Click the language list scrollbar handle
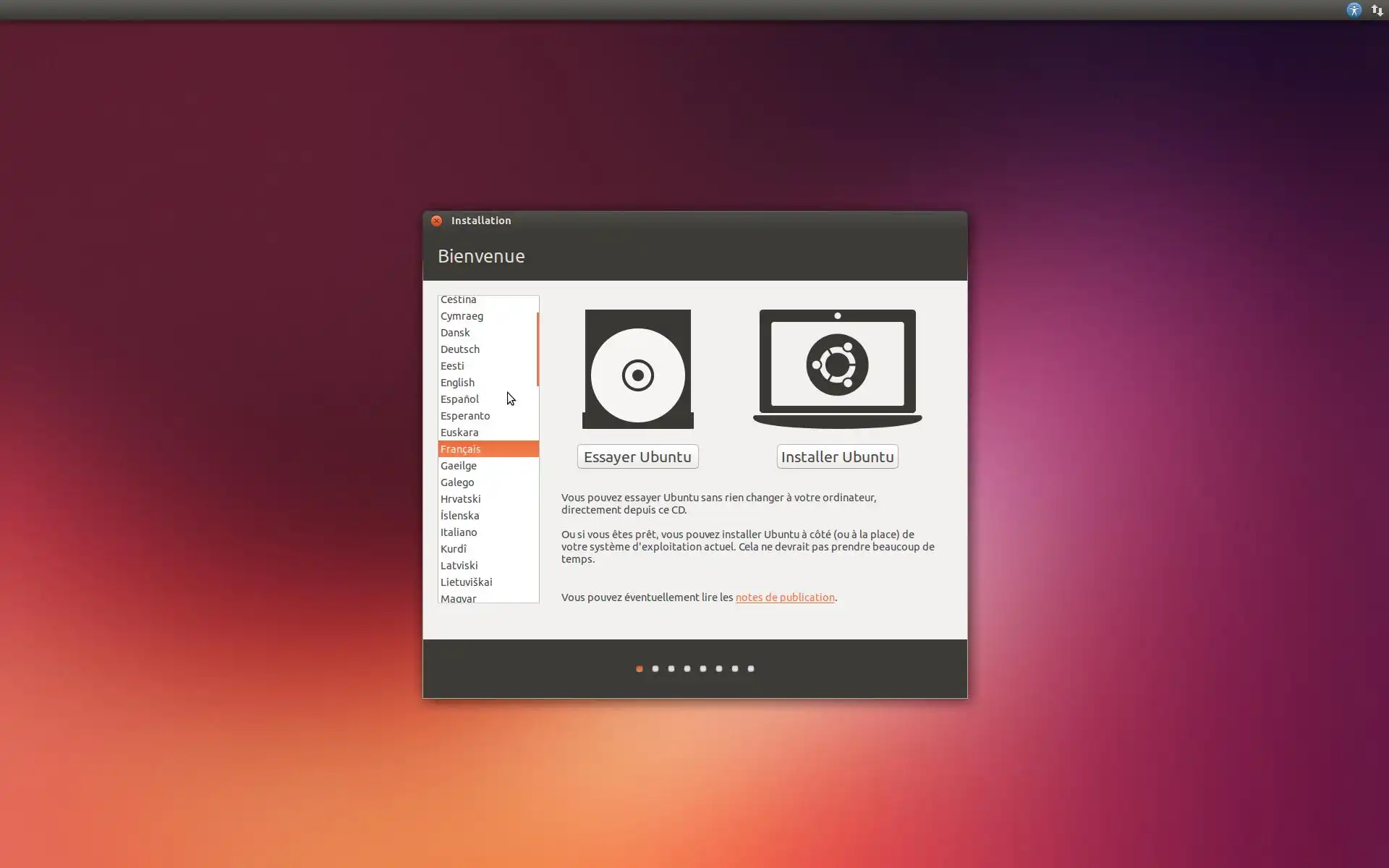The height and width of the screenshot is (868, 1389). [x=538, y=349]
